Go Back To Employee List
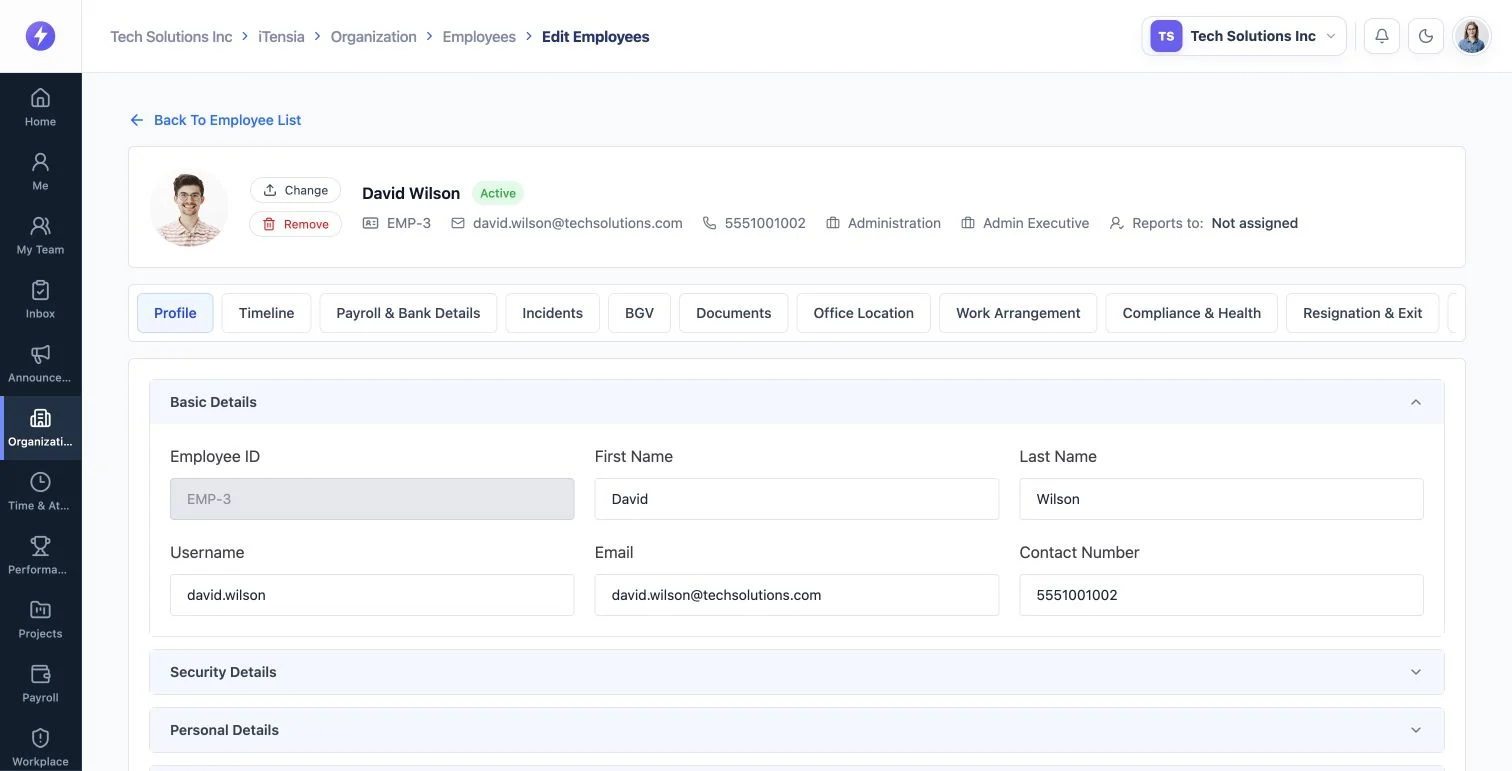1512x771 pixels. [x=216, y=120]
